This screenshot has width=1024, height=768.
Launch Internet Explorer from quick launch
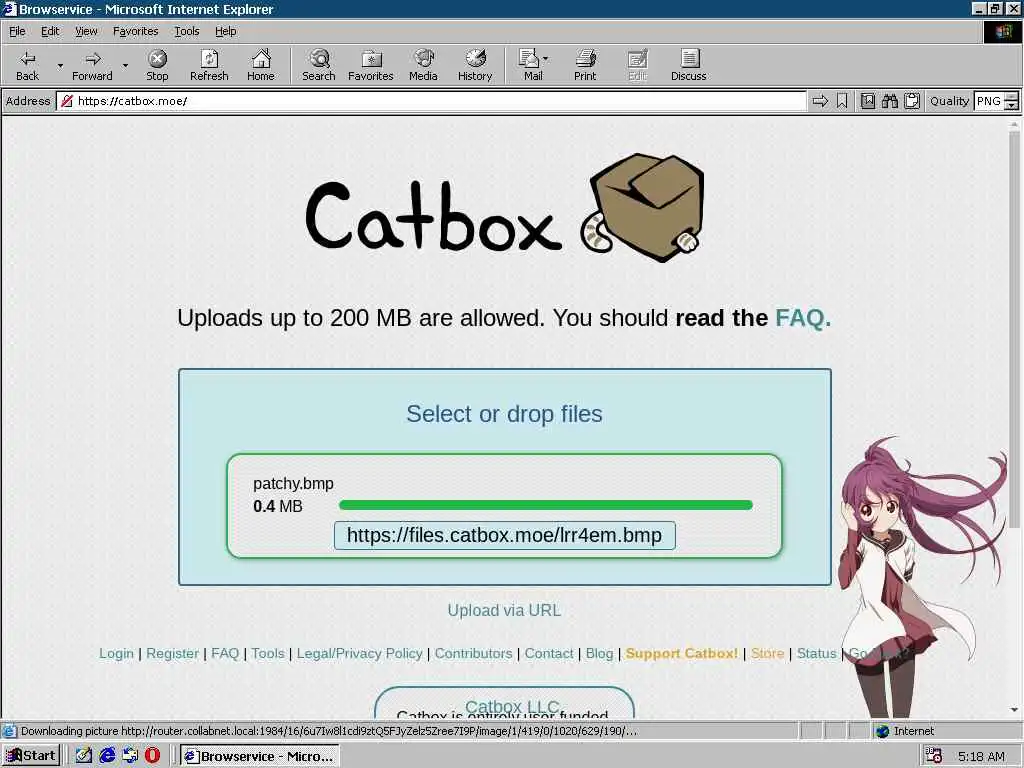click(107, 756)
